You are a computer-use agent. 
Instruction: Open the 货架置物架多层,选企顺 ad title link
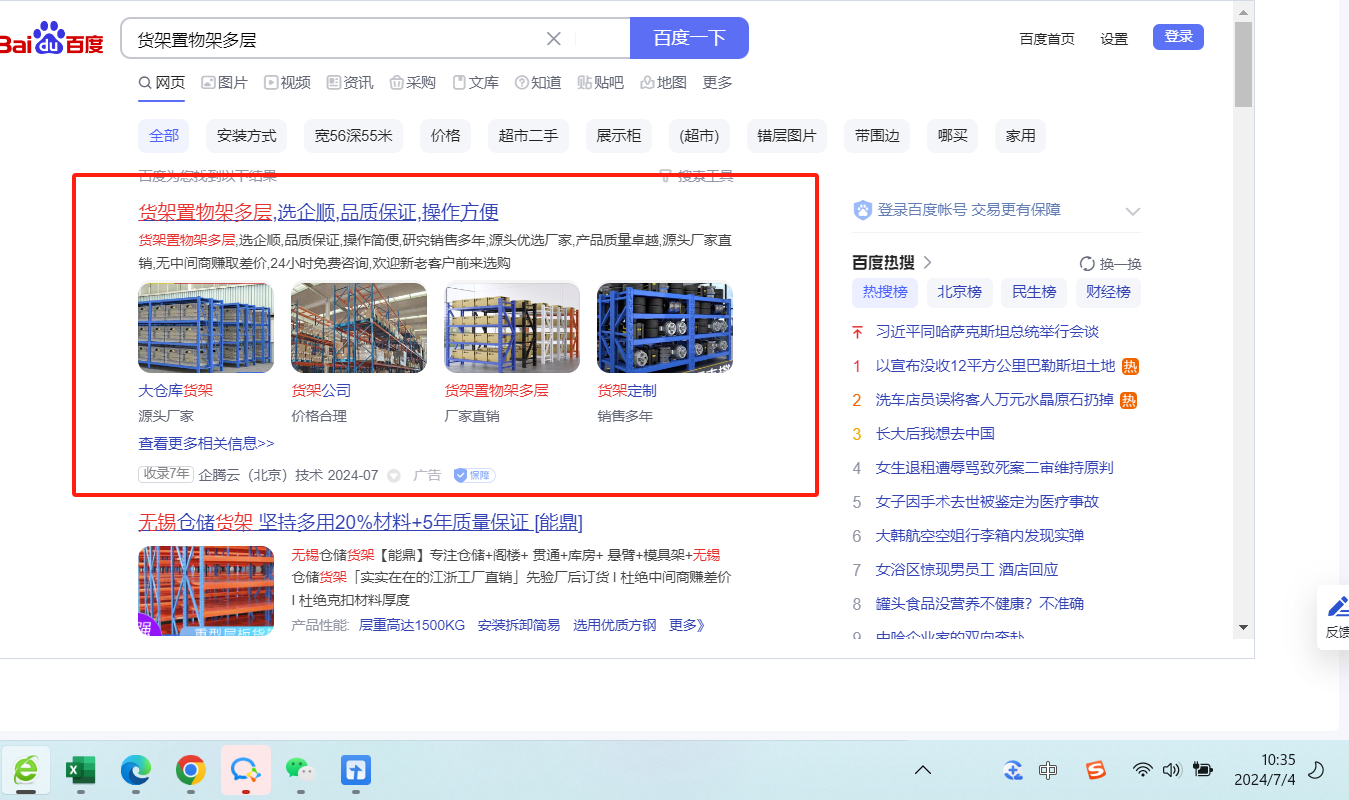[318, 212]
